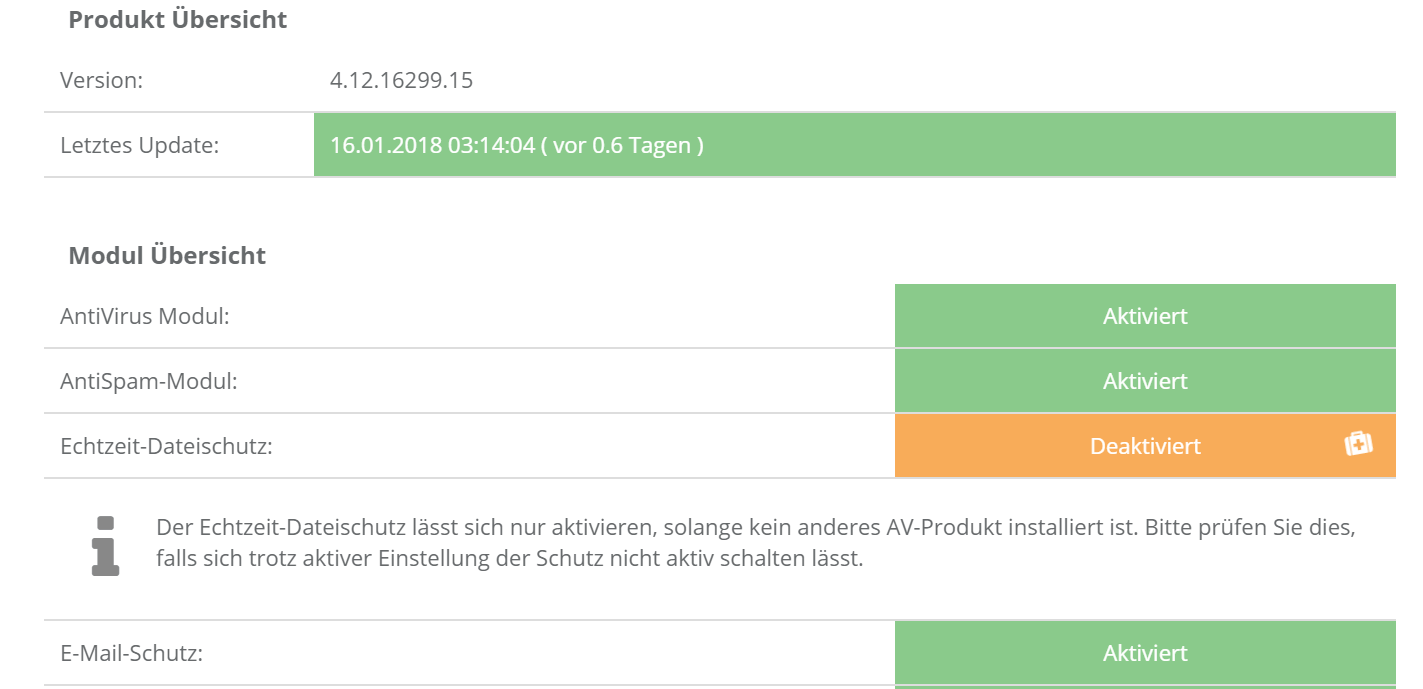Toggle the AntiSpam-Modul Aktiviert status

(x=1145, y=381)
